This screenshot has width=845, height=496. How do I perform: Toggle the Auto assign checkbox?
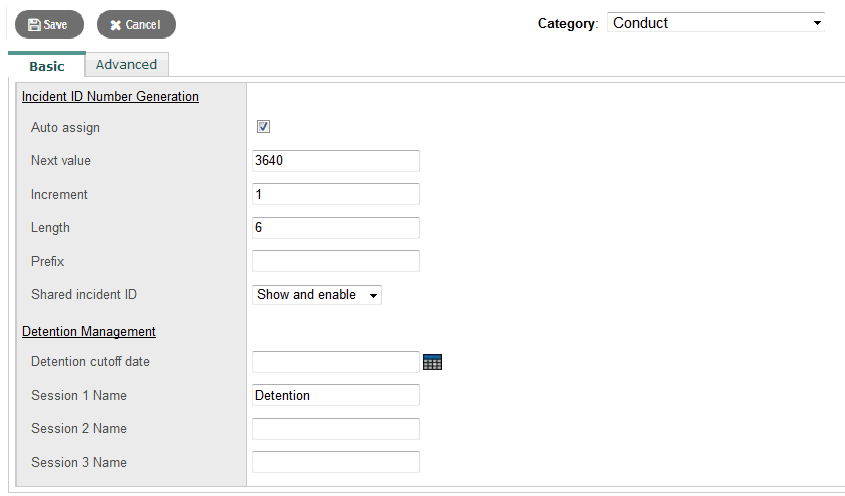point(264,127)
